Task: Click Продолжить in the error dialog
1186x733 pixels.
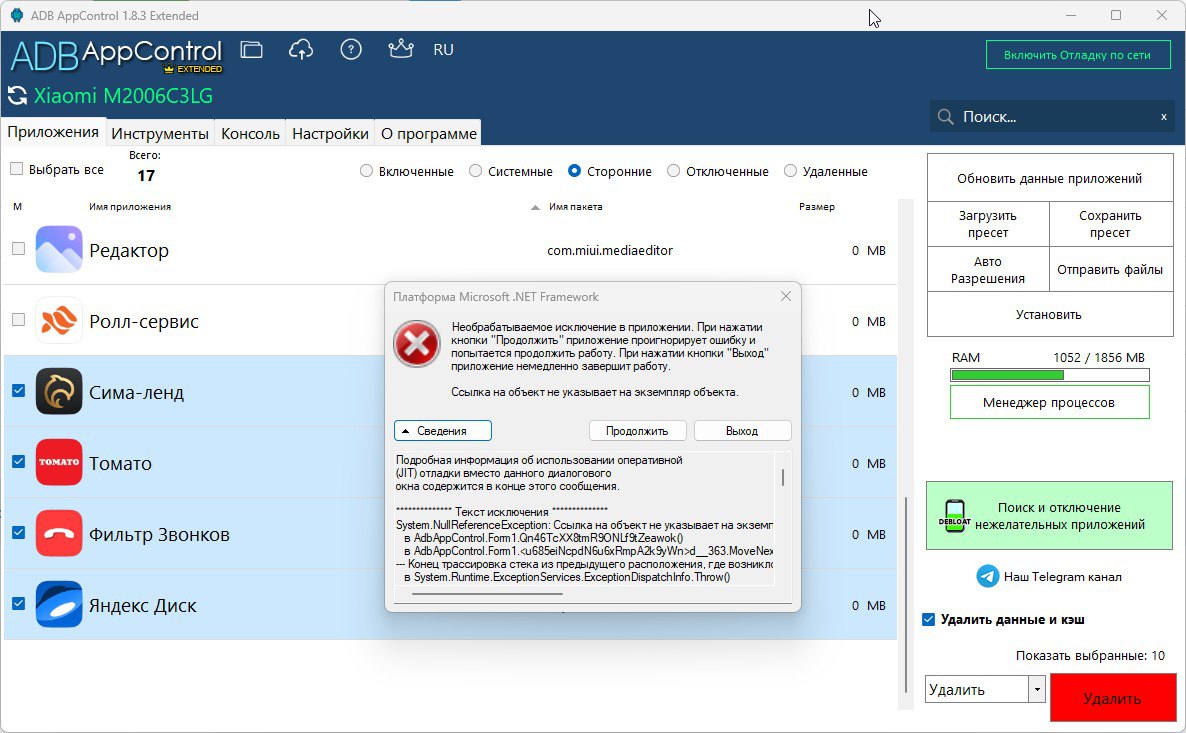Action: coord(638,430)
